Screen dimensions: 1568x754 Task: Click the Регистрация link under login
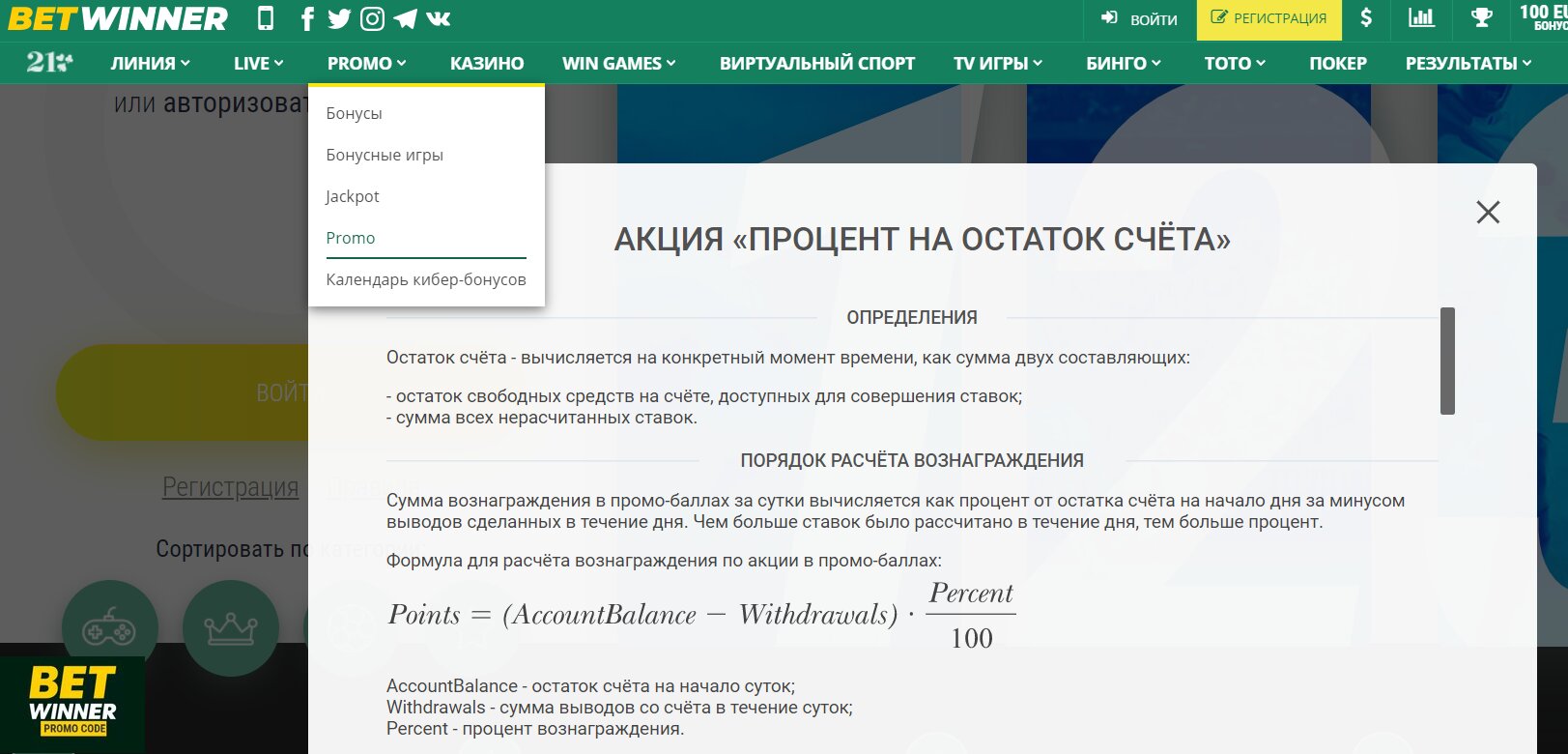pyautogui.click(x=230, y=487)
